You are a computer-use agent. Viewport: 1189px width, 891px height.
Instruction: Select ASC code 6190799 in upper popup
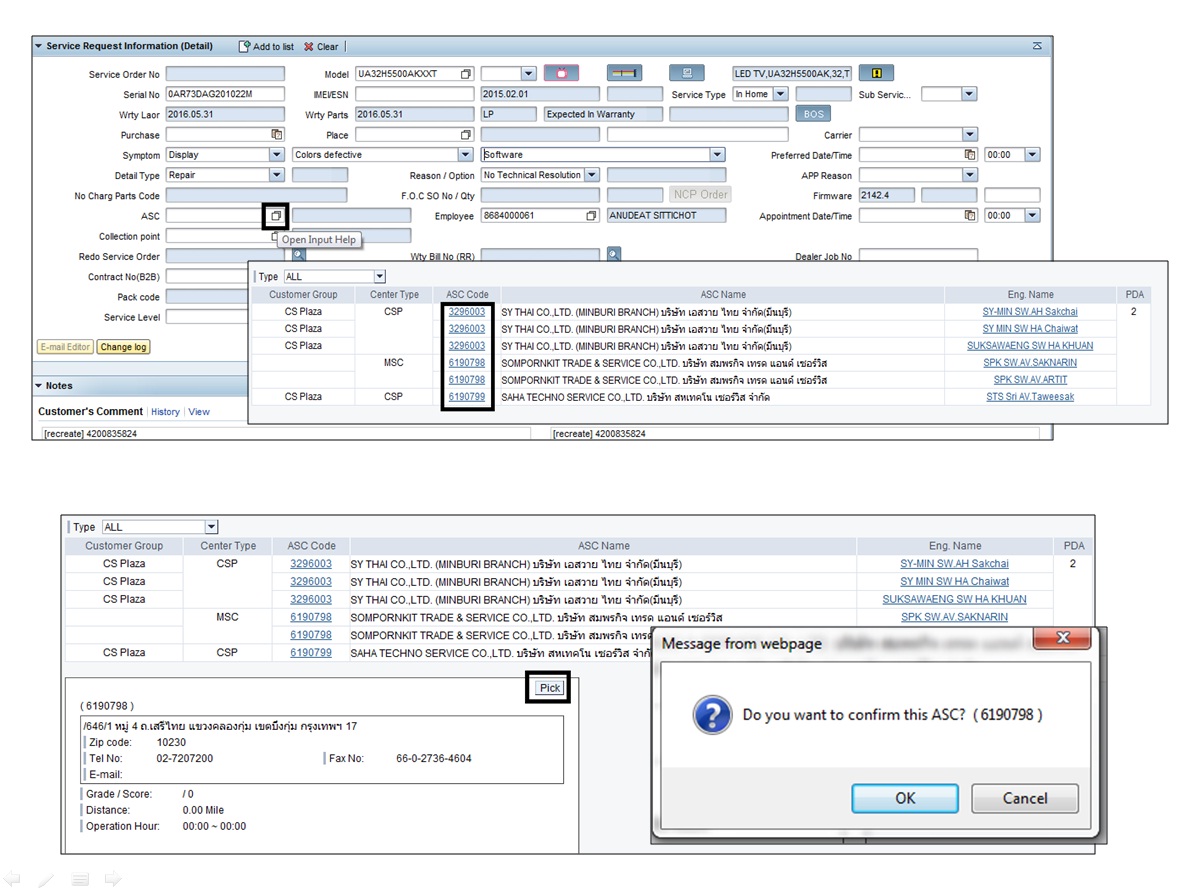click(x=466, y=397)
